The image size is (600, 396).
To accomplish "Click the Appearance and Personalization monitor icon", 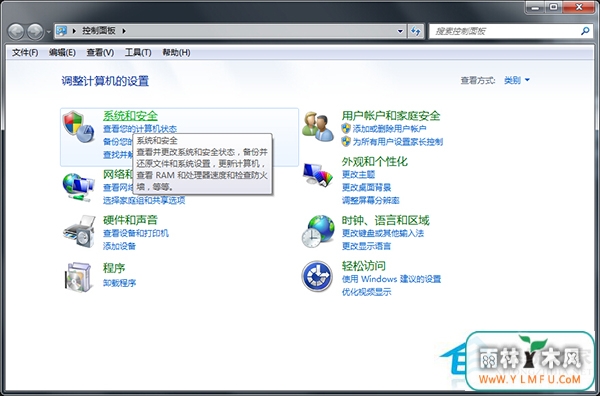I will click(x=318, y=175).
